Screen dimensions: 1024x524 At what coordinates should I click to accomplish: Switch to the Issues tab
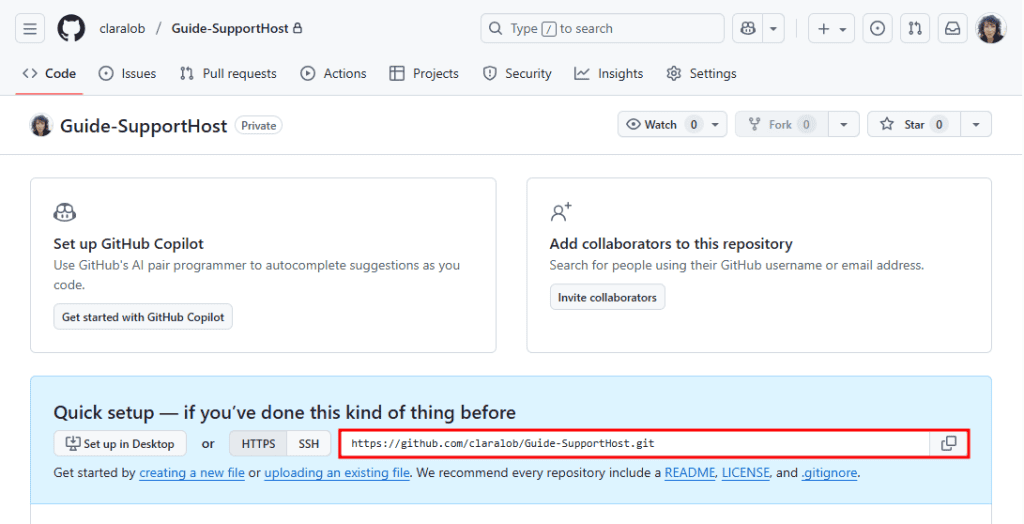[x=127, y=74]
